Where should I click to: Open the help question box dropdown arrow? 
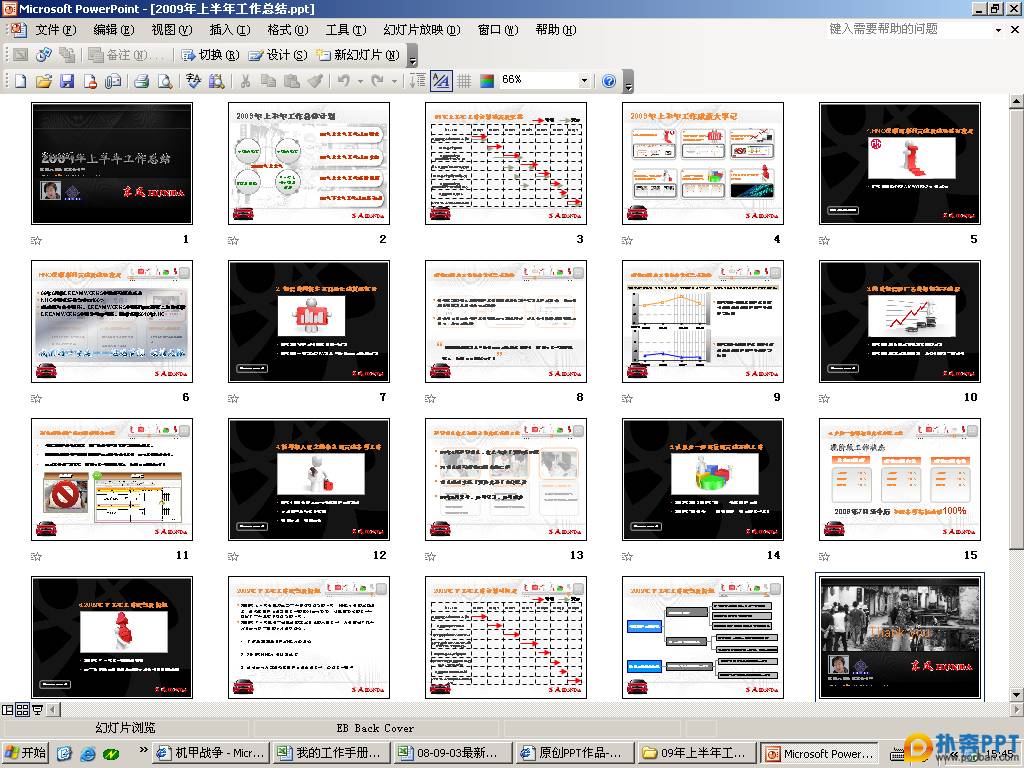pyautogui.click(x=998, y=30)
